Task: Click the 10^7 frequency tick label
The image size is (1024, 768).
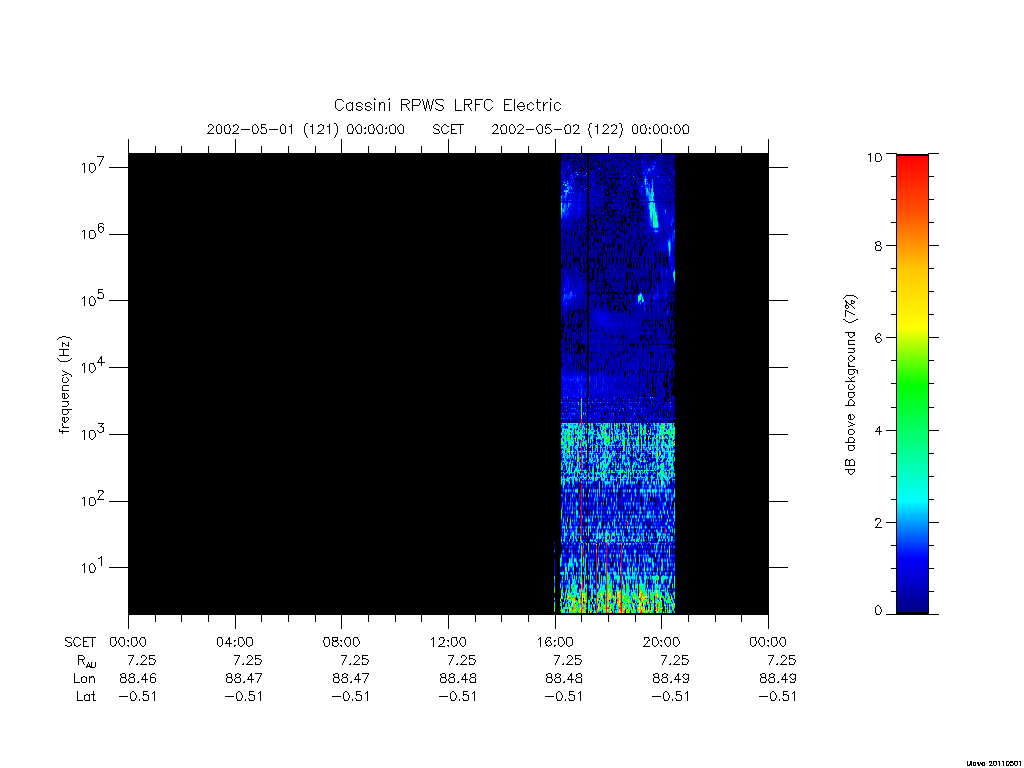Action: [94, 167]
